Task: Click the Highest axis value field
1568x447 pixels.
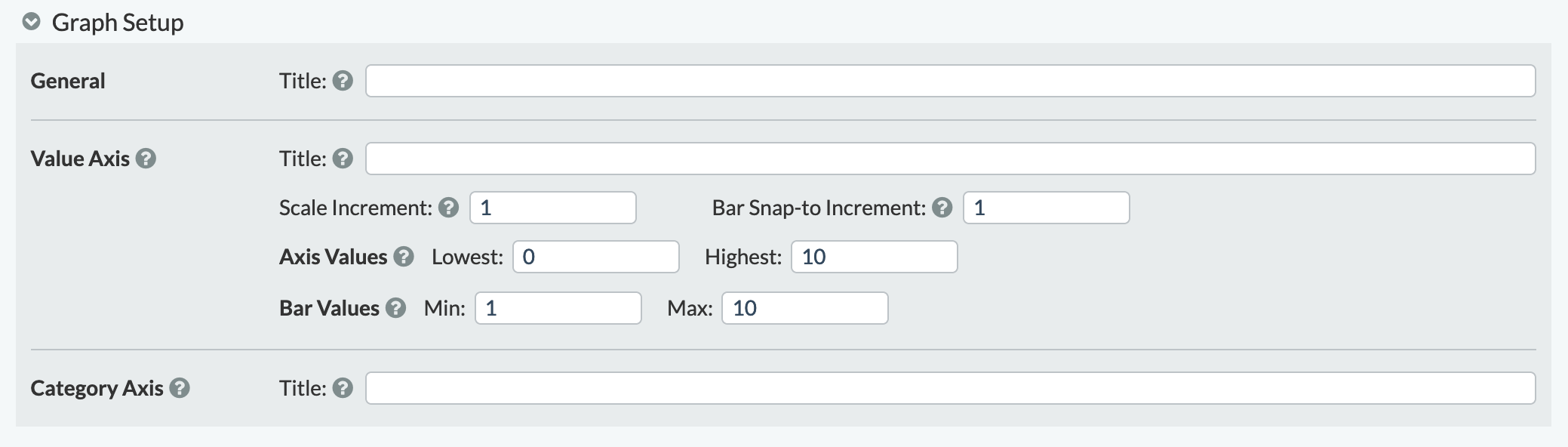Action: pyautogui.click(x=874, y=257)
